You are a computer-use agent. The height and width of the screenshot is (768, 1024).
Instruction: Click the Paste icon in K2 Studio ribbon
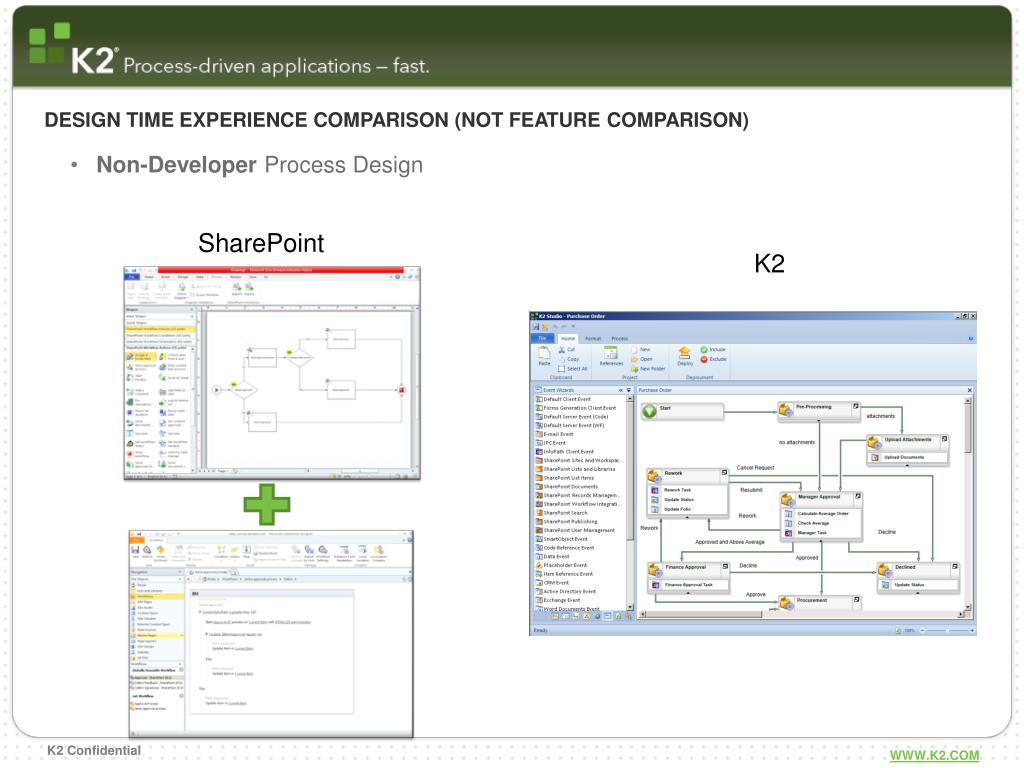(x=544, y=353)
